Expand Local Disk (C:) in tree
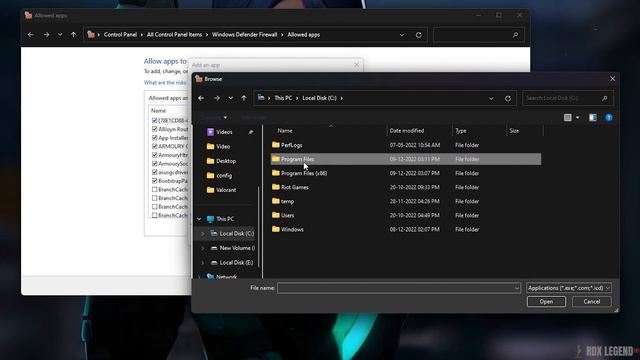 [x=202, y=233]
